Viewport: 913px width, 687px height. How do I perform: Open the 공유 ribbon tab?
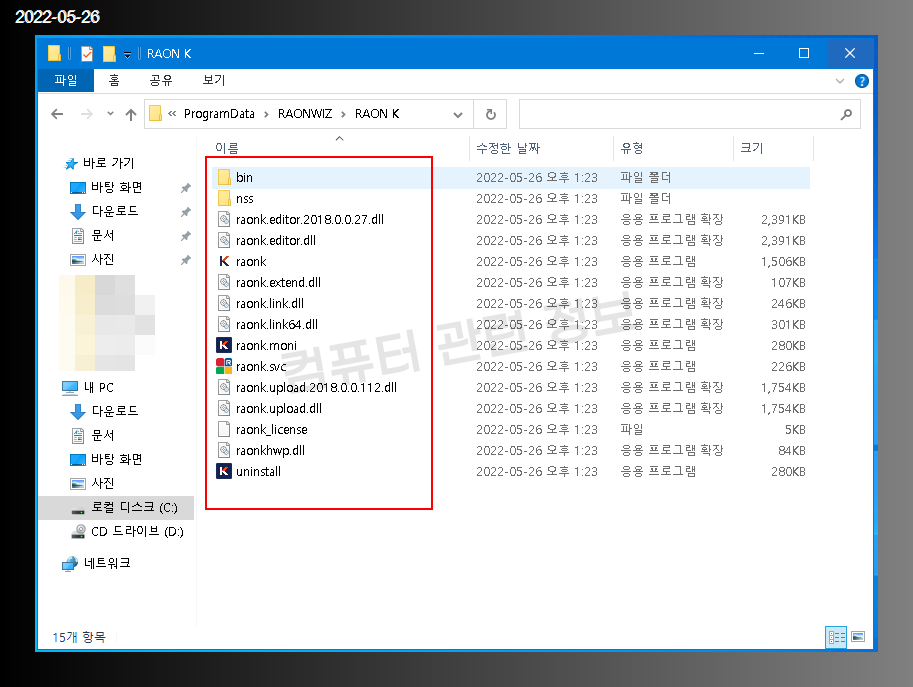(x=161, y=80)
